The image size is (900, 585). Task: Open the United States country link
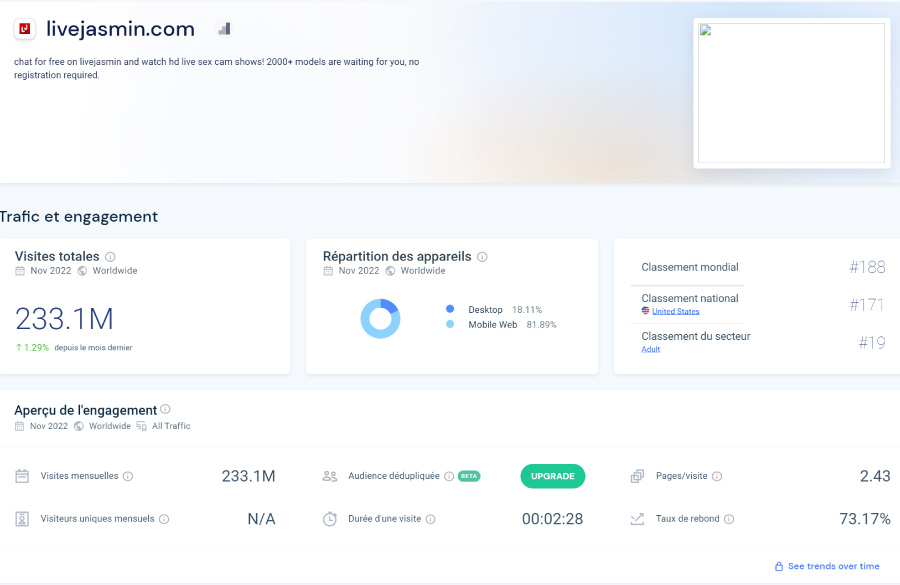(x=676, y=311)
